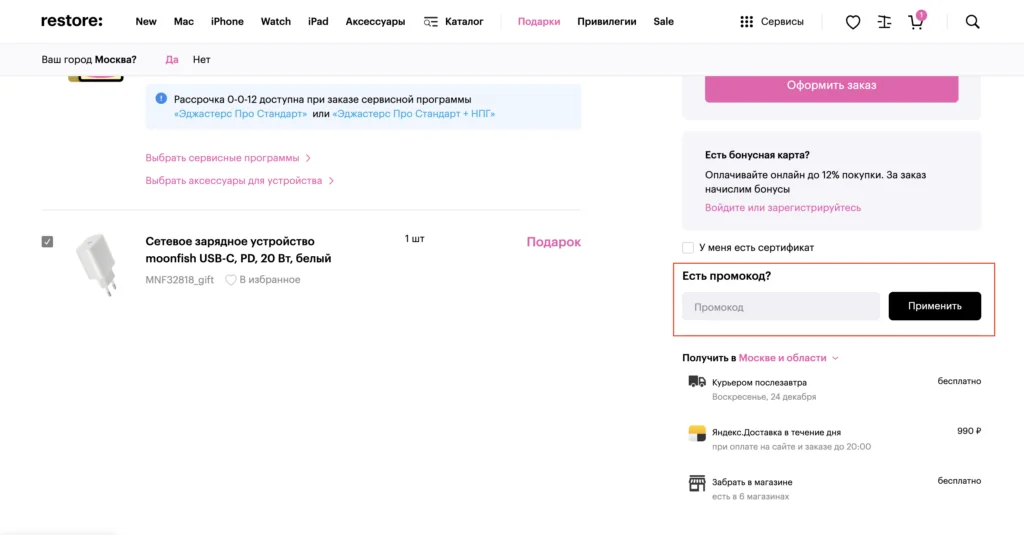The width and height of the screenshot is (1024, 535).
Task: Click the Воскресенье, 24 декабря date text
Action: 763,397
